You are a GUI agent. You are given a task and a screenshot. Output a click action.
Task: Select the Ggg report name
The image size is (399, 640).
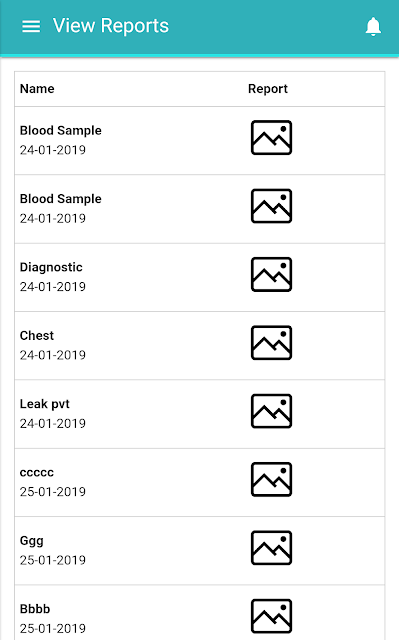(31, 541)
